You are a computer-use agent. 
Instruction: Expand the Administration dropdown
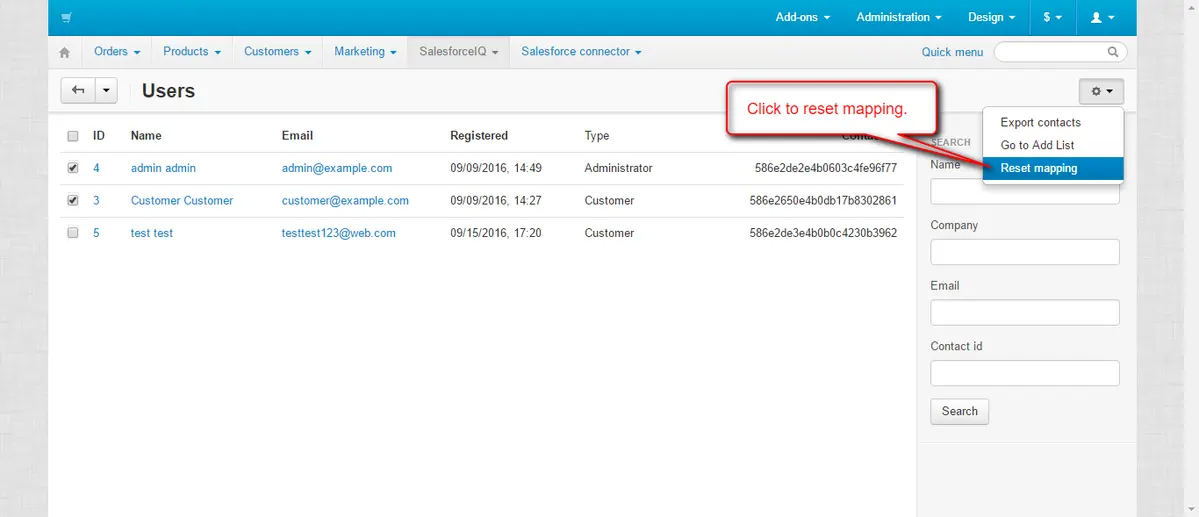click(x=898, y=18)
